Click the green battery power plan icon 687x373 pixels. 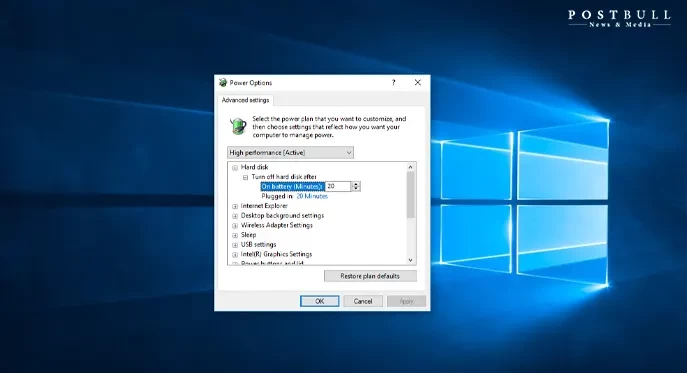tap(238, 126)
